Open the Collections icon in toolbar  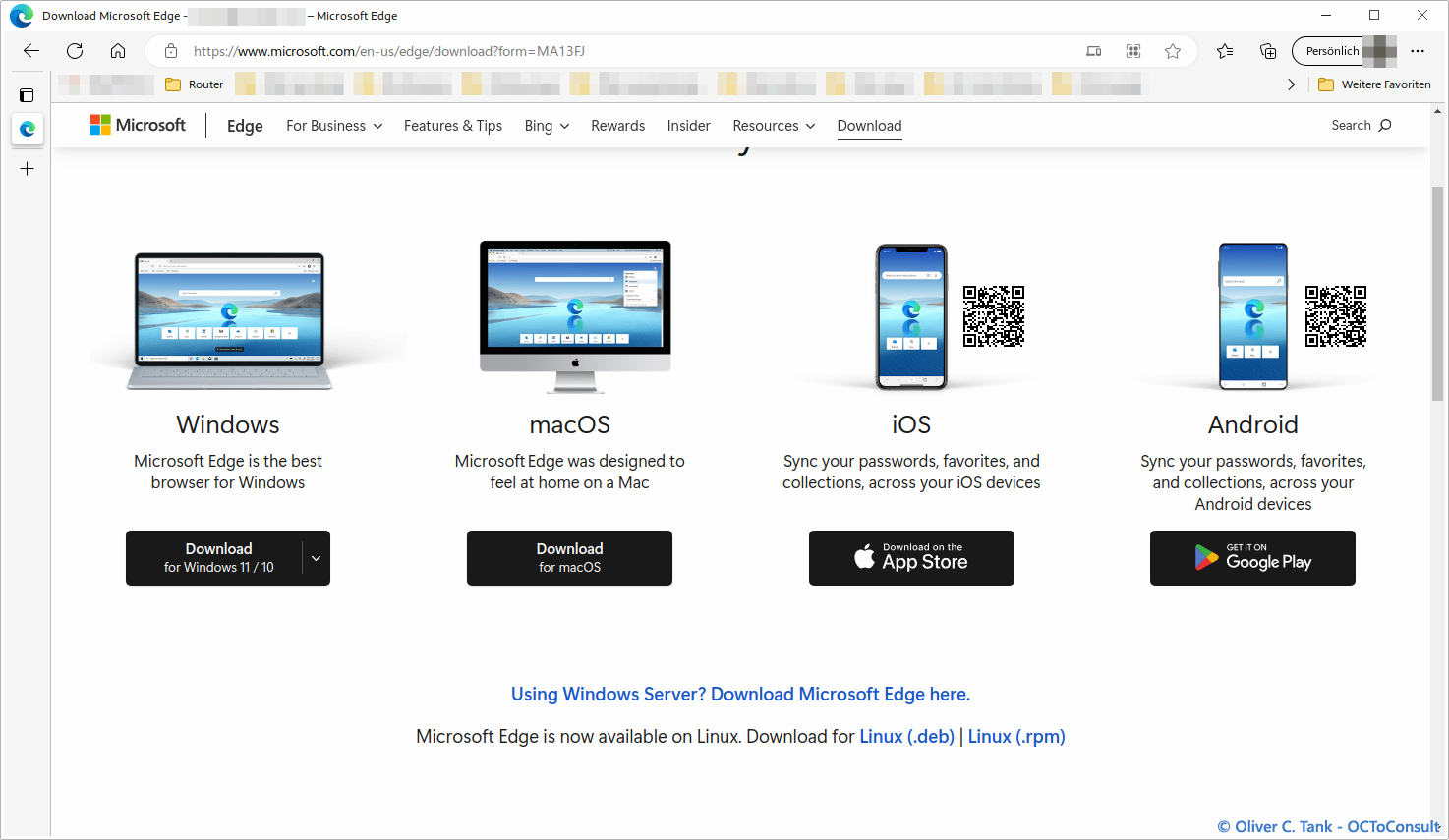[1268, 51]
